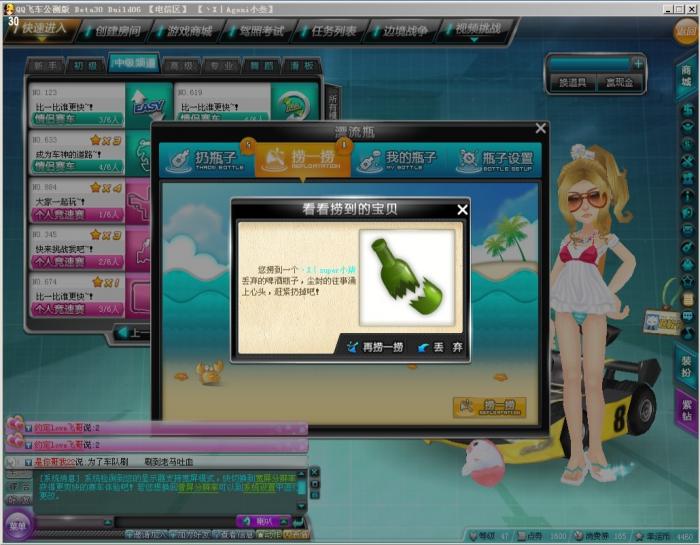Open the 装扮 dress-up side tab
Screen dimensions: 700x545
pos(687,366)
